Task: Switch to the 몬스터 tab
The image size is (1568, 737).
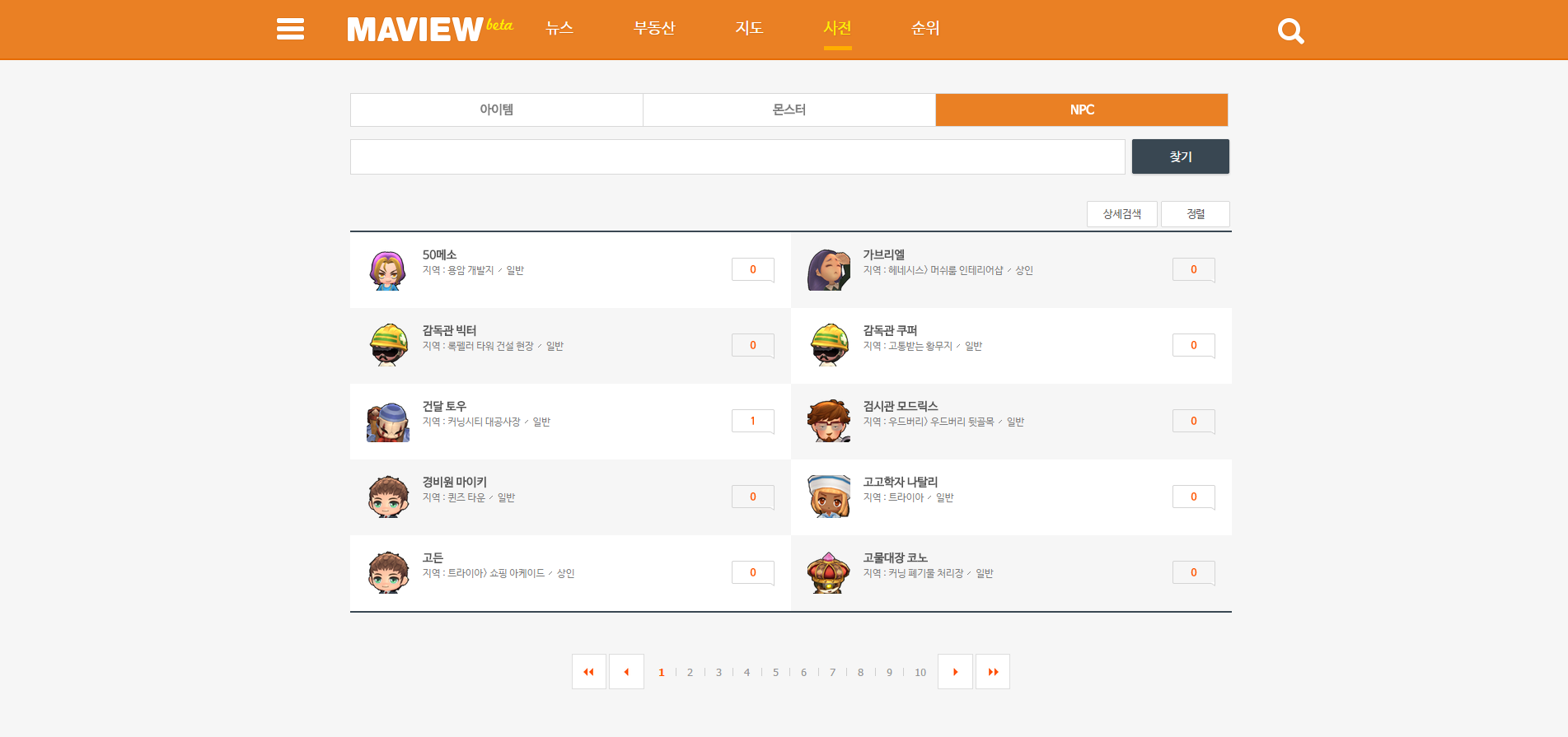Action: [x=789, y=110]
